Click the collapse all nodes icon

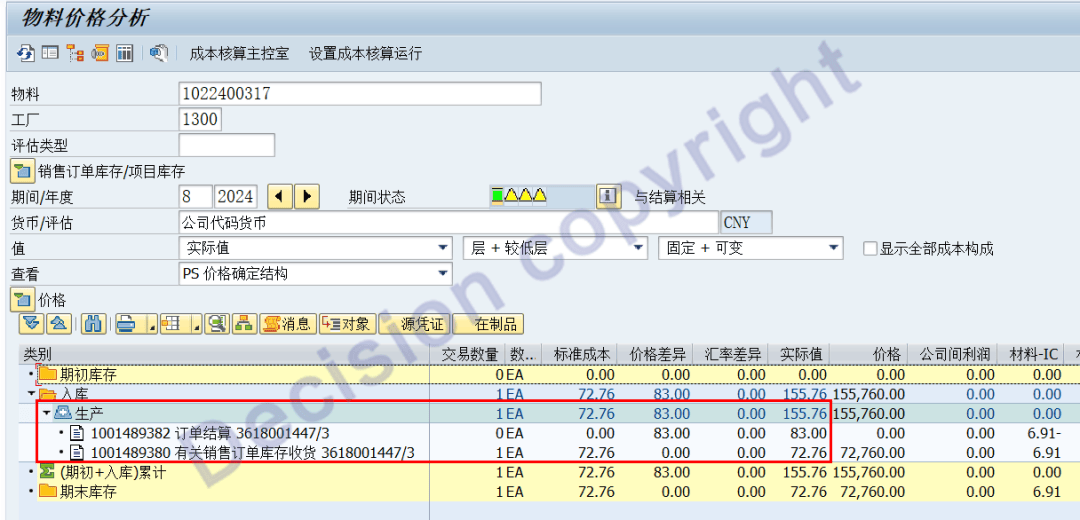pyautogui.click(x=57, y=323)
